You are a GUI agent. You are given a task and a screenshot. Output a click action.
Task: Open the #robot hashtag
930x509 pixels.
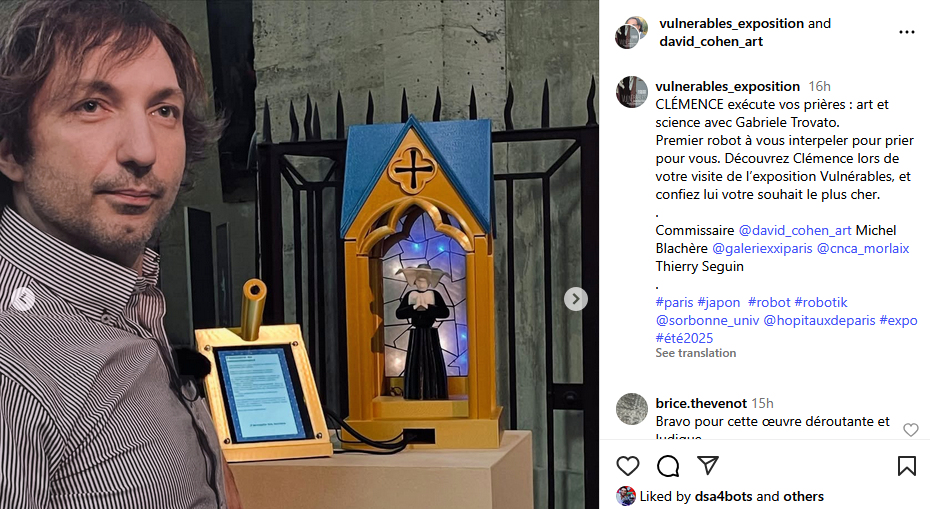(x=769, y=303)
